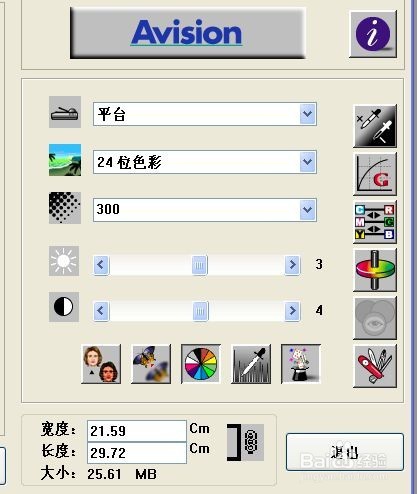Open the scan source dropdown showing 平台
The height and width of the screenshot is (494, 417).
[205, 114]
